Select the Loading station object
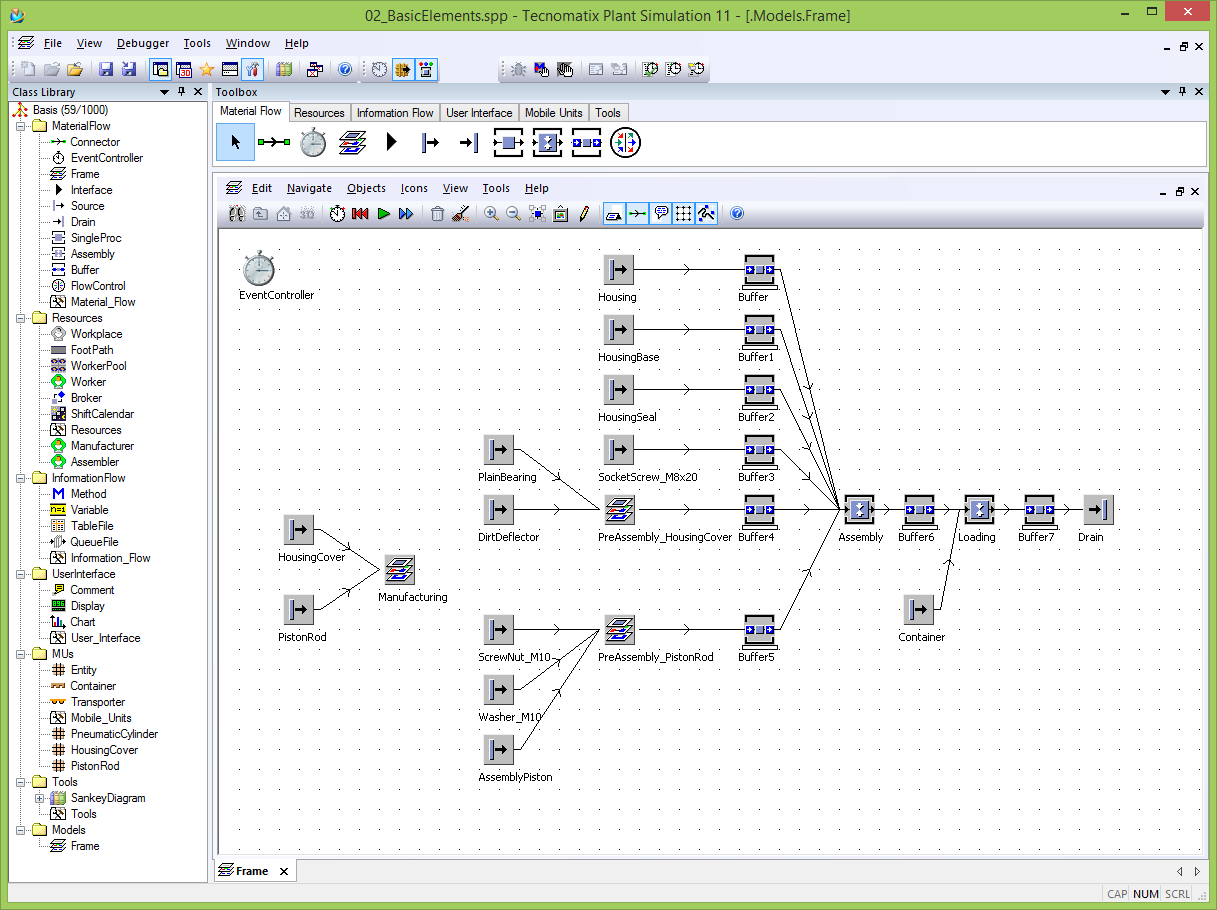This screenshot has width=1217, height=910. point(978,510)
